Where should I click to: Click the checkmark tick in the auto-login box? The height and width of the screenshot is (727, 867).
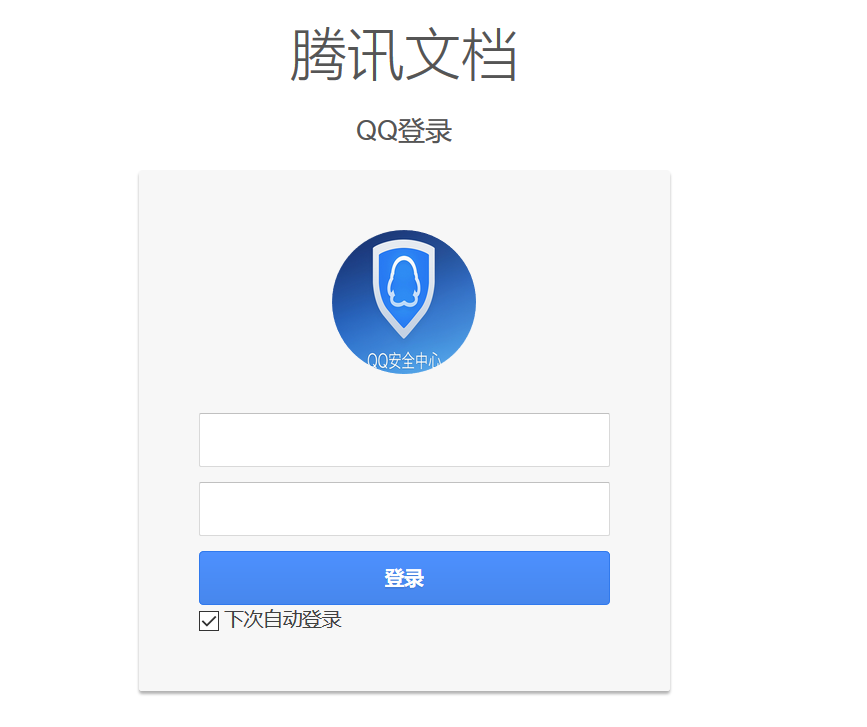point(209,621)
